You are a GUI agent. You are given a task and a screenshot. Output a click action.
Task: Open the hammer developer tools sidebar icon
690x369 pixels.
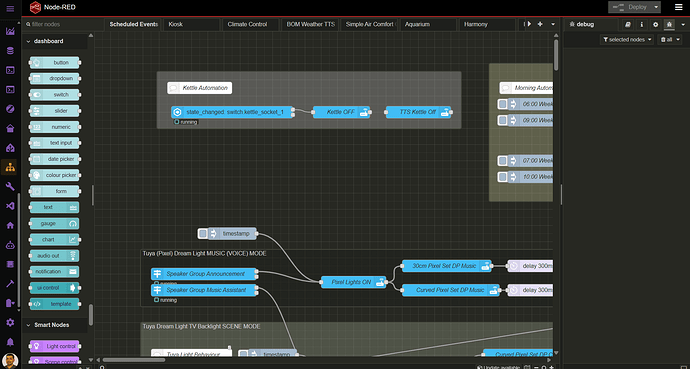pos(10,284)
